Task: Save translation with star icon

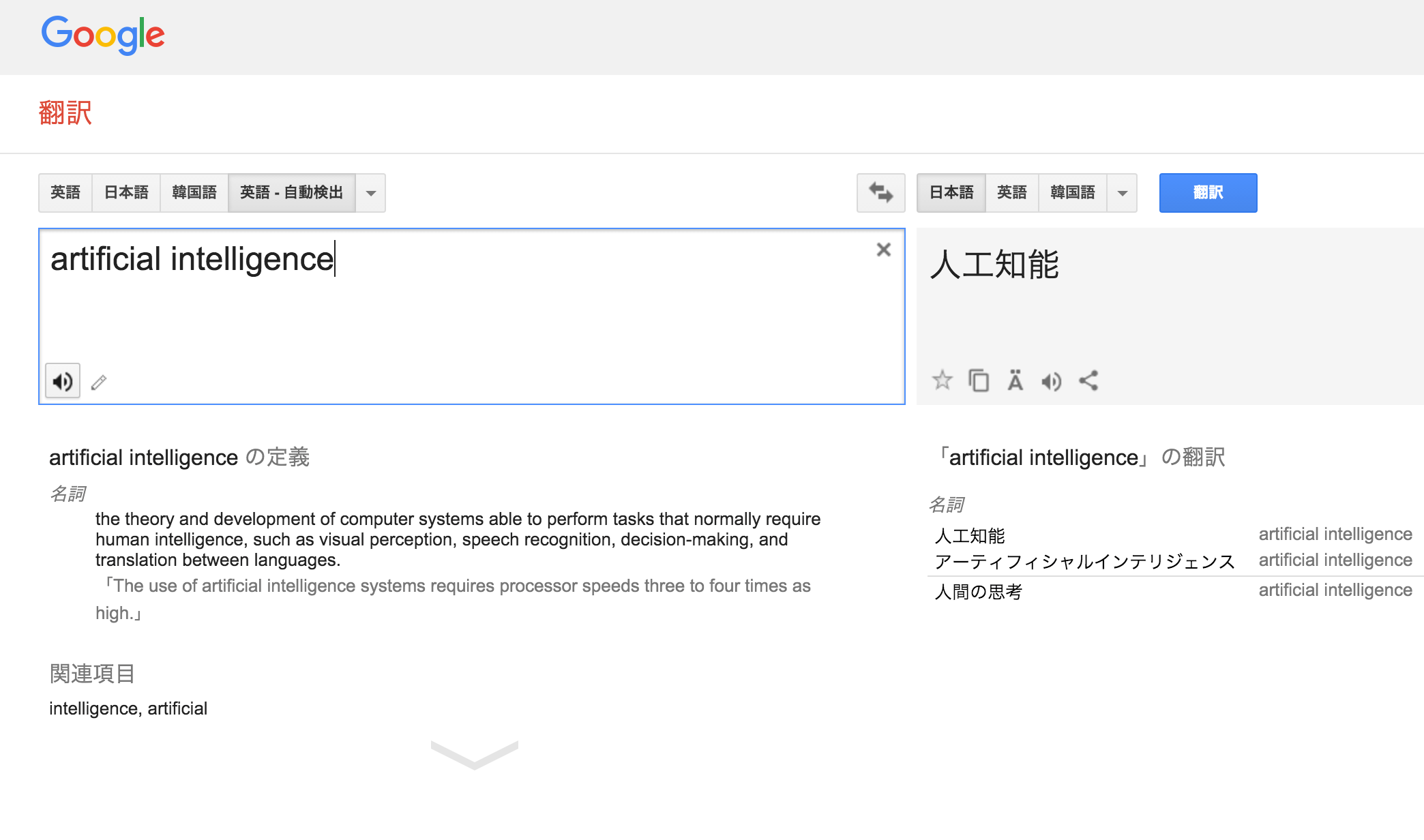Action: (x=942, y=380)
